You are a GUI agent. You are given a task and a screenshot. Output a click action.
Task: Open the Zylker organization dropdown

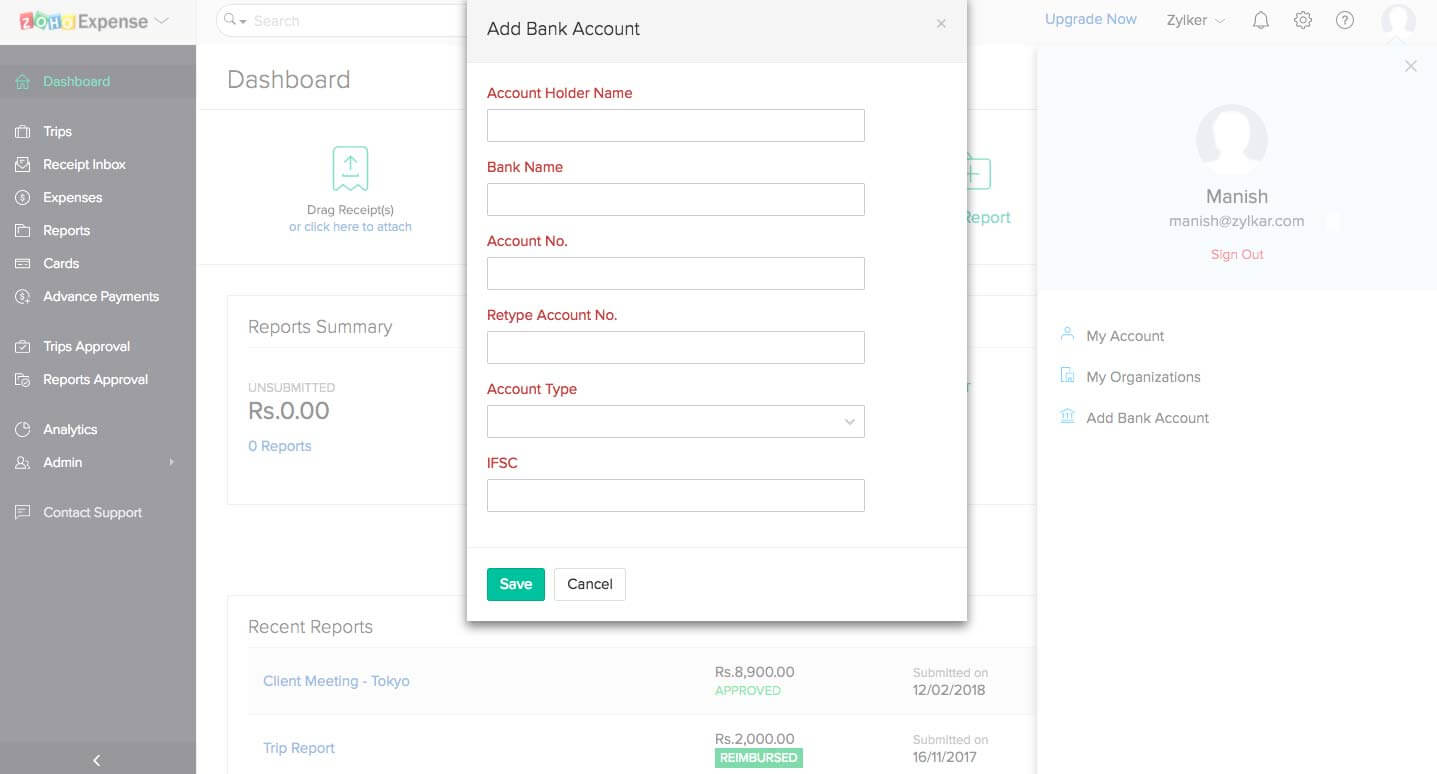click(x=1194, y=19)
